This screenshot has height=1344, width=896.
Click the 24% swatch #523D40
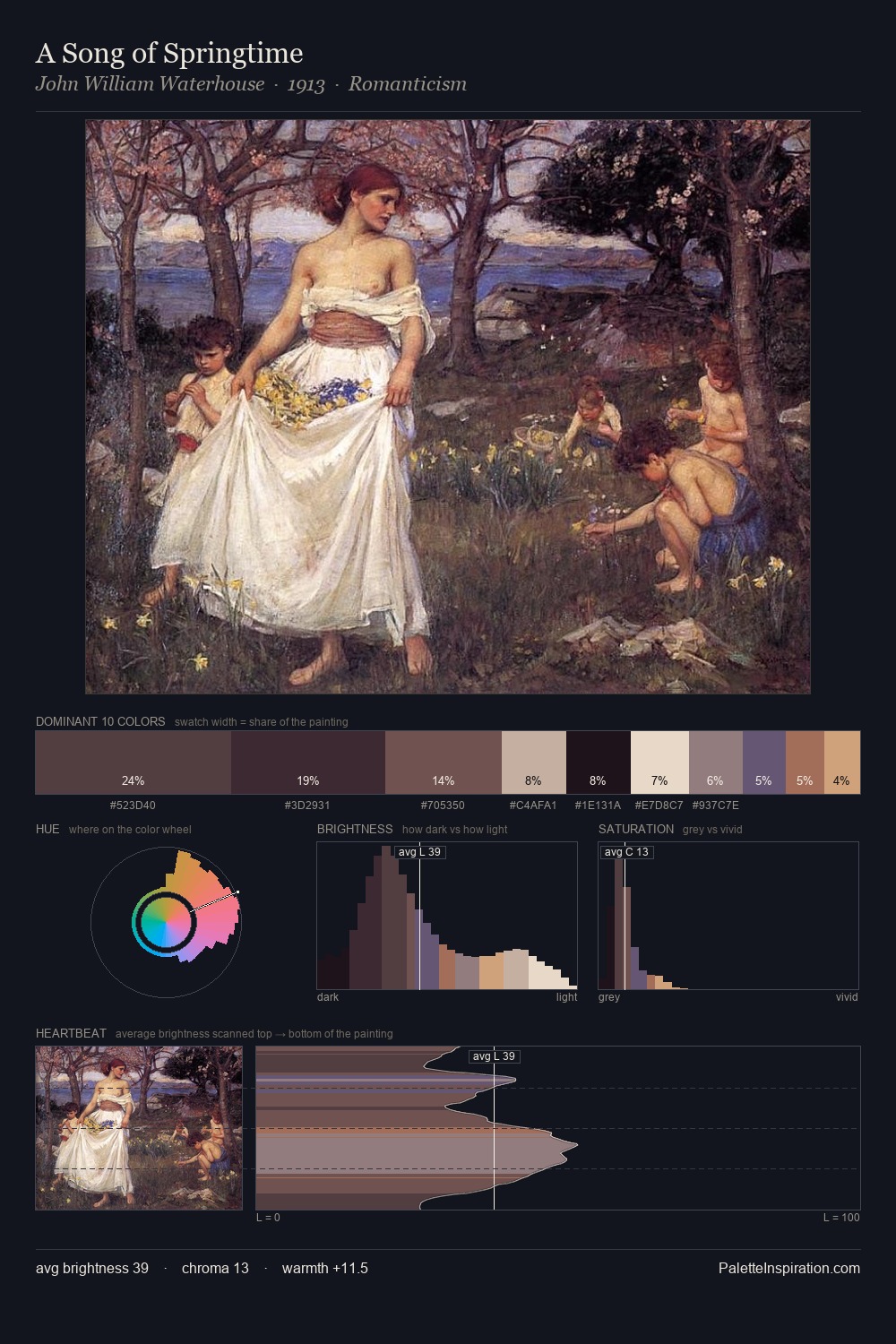134,762
